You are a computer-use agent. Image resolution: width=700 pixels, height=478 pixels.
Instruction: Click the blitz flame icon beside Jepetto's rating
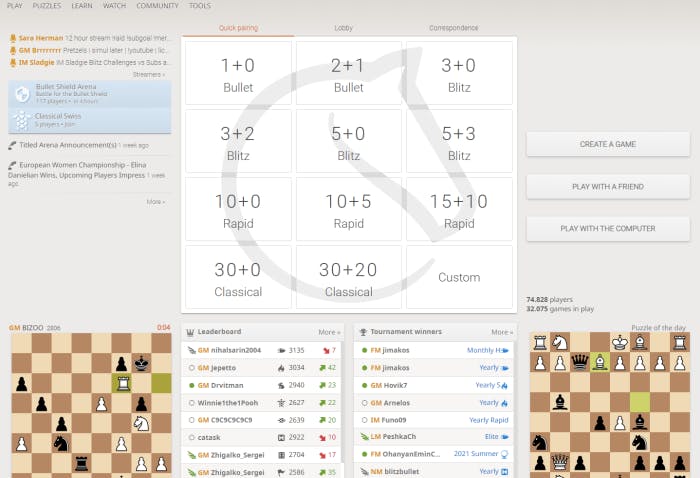point(280,368)
